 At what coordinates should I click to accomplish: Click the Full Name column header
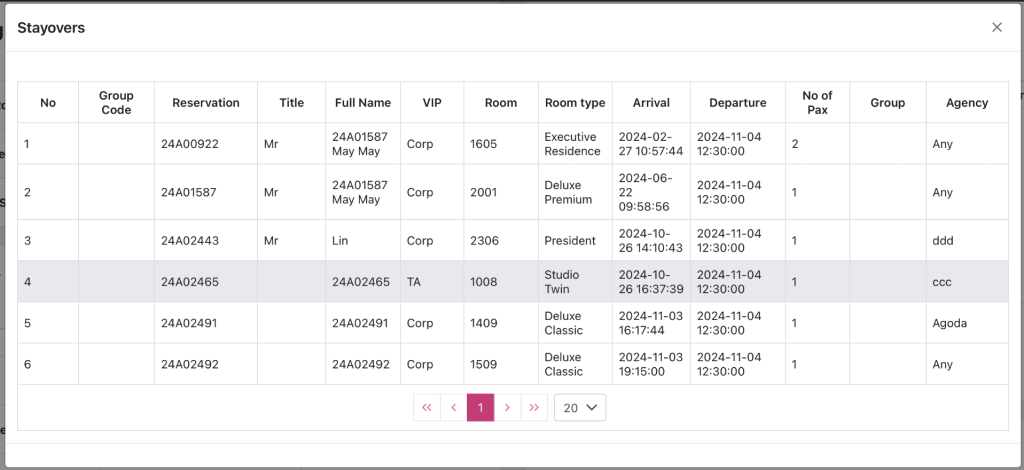coord(363,103)
